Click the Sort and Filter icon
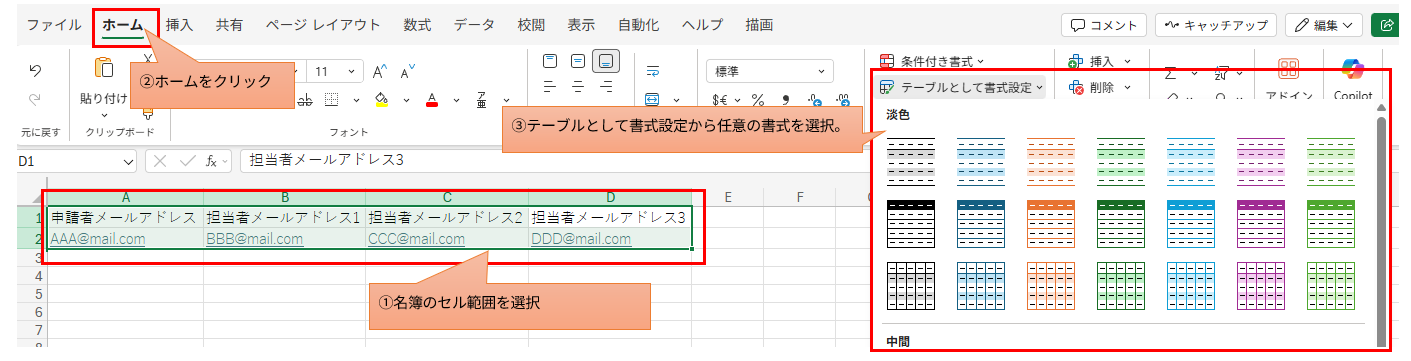The width and height of the screenshot is (1411, 361). pos(1221,72)
